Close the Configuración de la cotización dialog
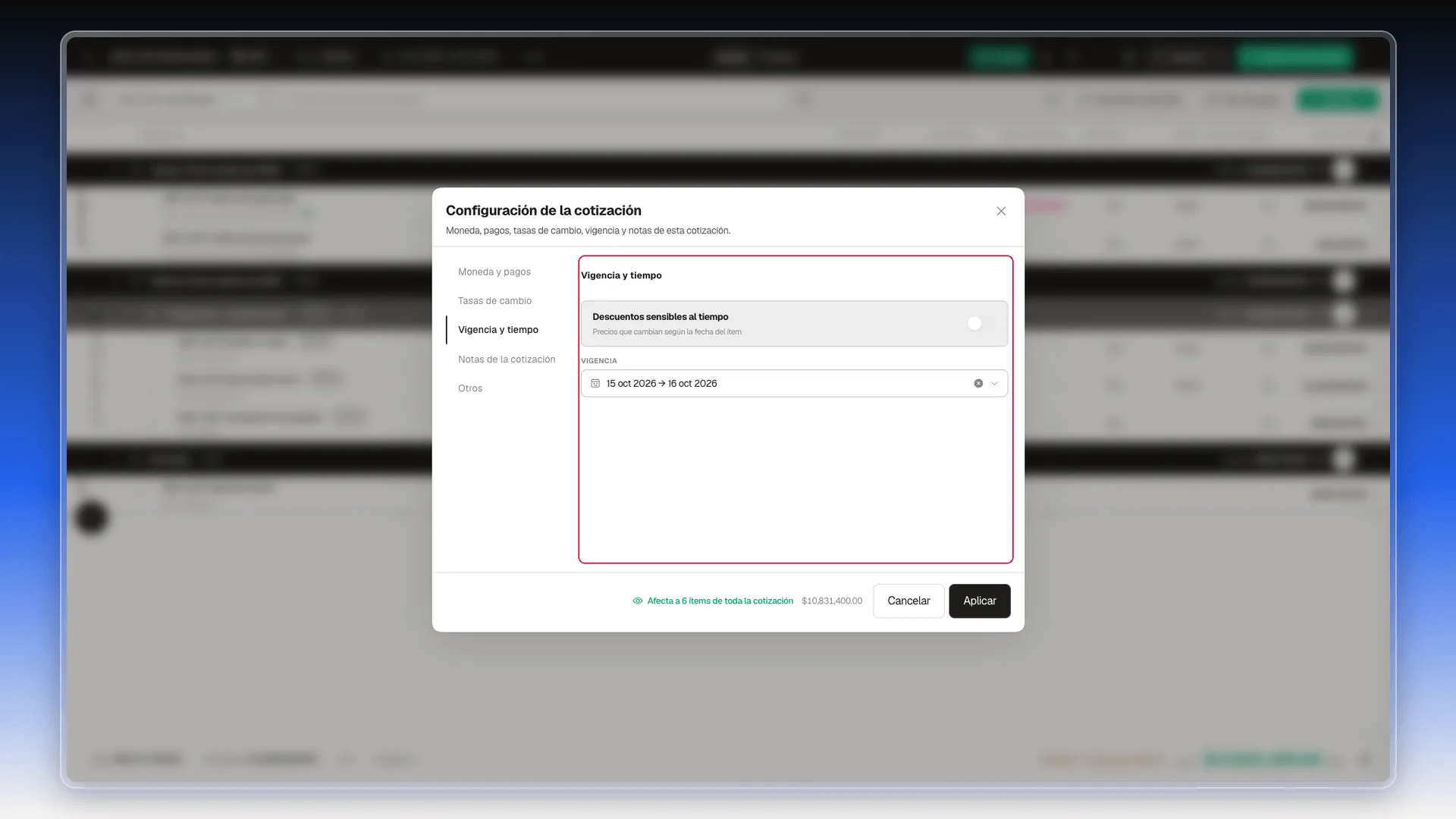The height and width of the screenshot is (819, 1456). click(1001, 211)
